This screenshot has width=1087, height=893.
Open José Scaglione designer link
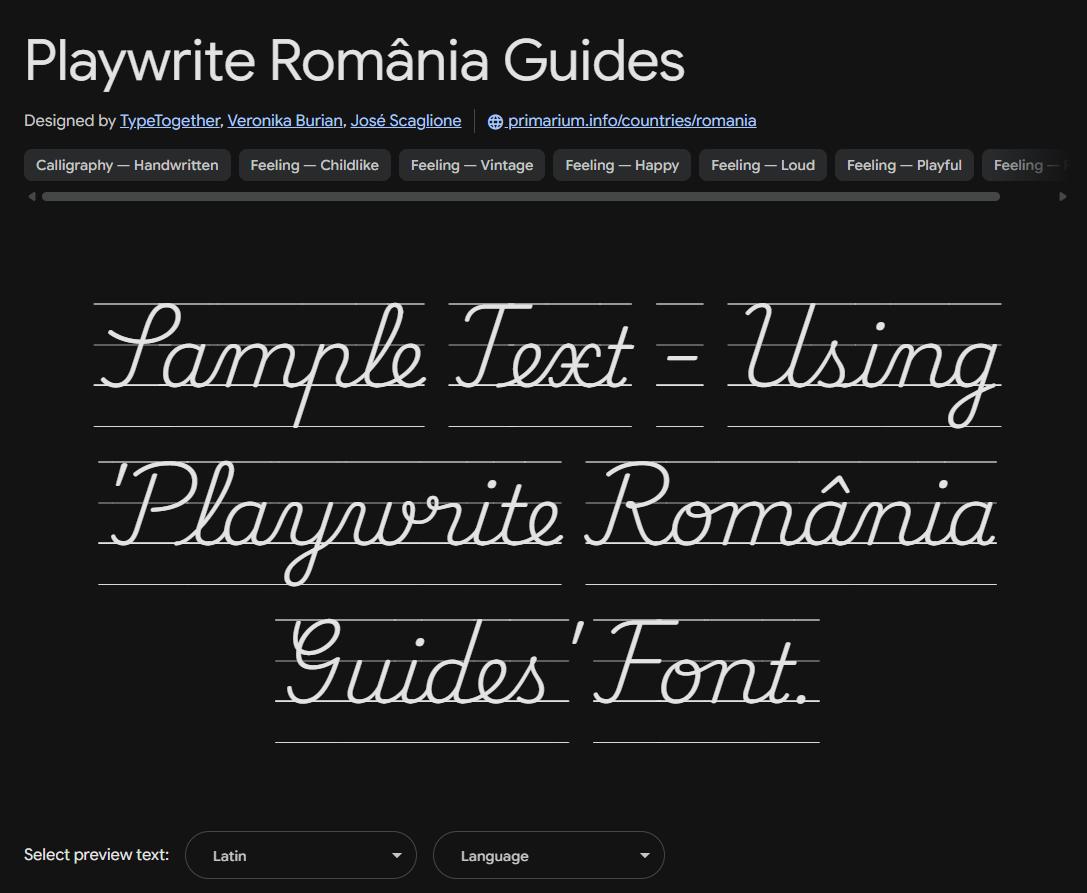point(406,121)
